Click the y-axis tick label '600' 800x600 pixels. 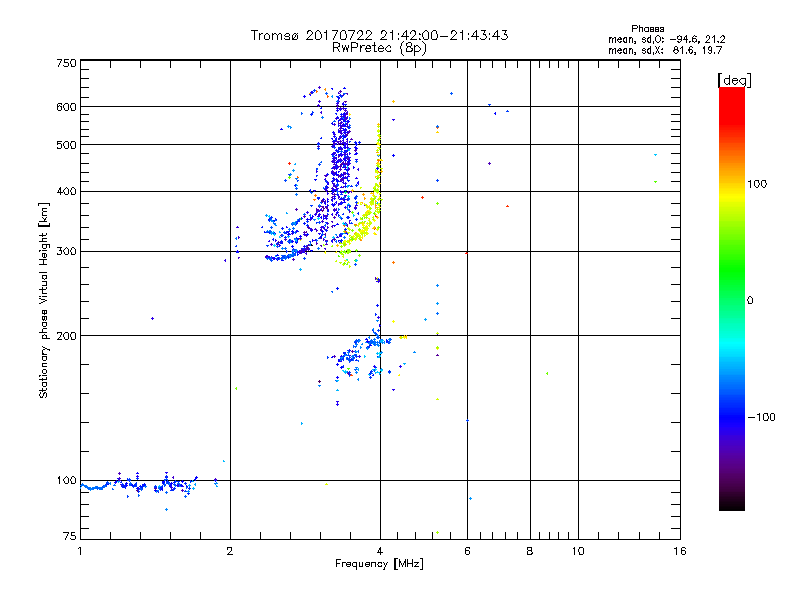66,107
